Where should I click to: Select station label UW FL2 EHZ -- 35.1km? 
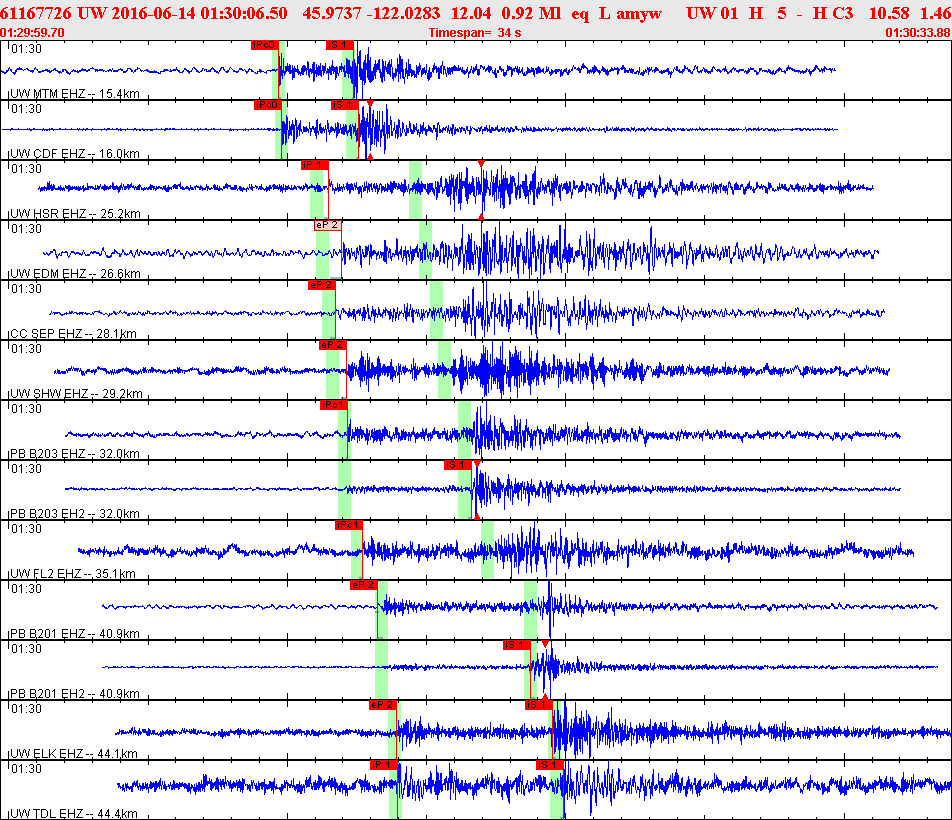[x=73, y=575]
